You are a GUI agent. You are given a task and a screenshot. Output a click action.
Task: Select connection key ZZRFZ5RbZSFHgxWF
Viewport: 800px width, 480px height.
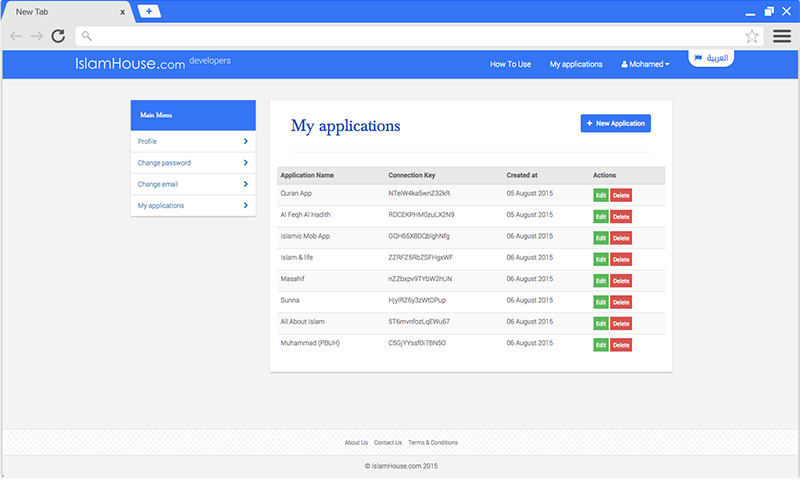pos(420,258)
